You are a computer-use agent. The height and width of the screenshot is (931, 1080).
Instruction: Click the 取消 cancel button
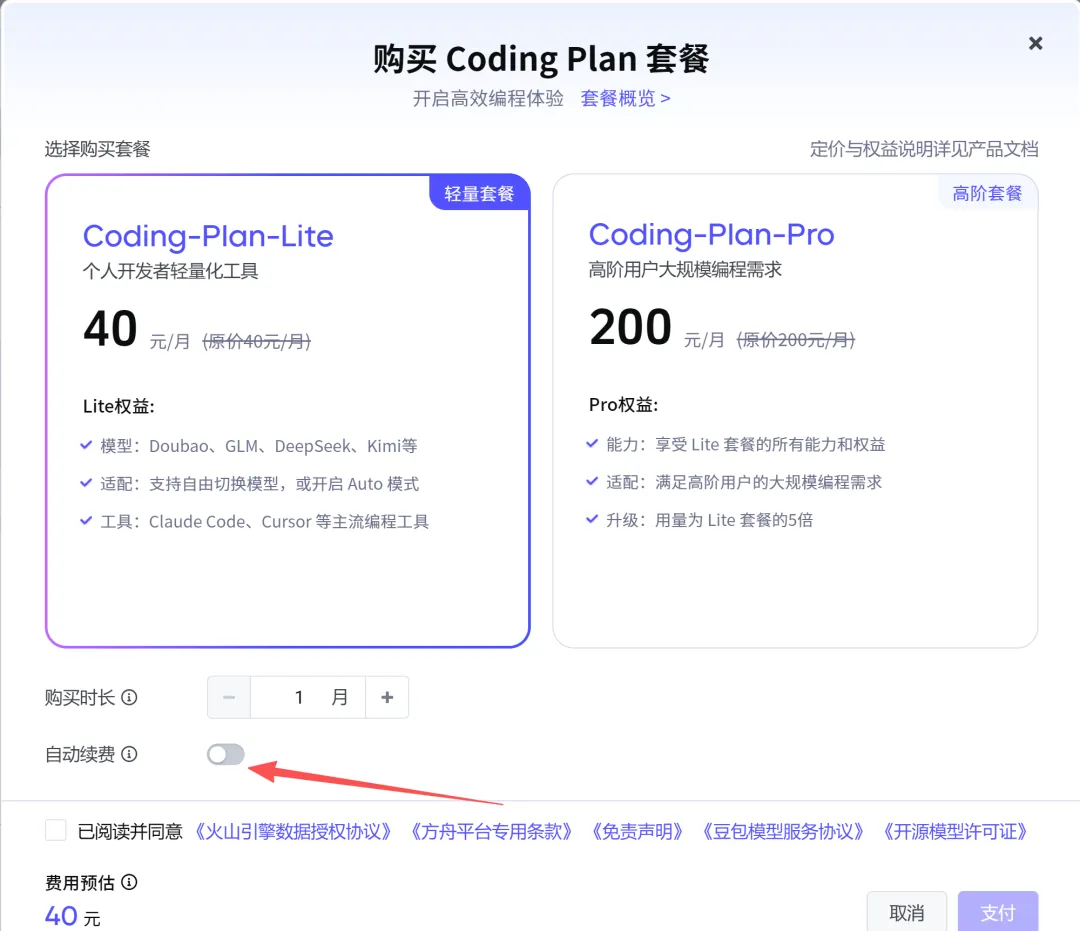point(906,912)
